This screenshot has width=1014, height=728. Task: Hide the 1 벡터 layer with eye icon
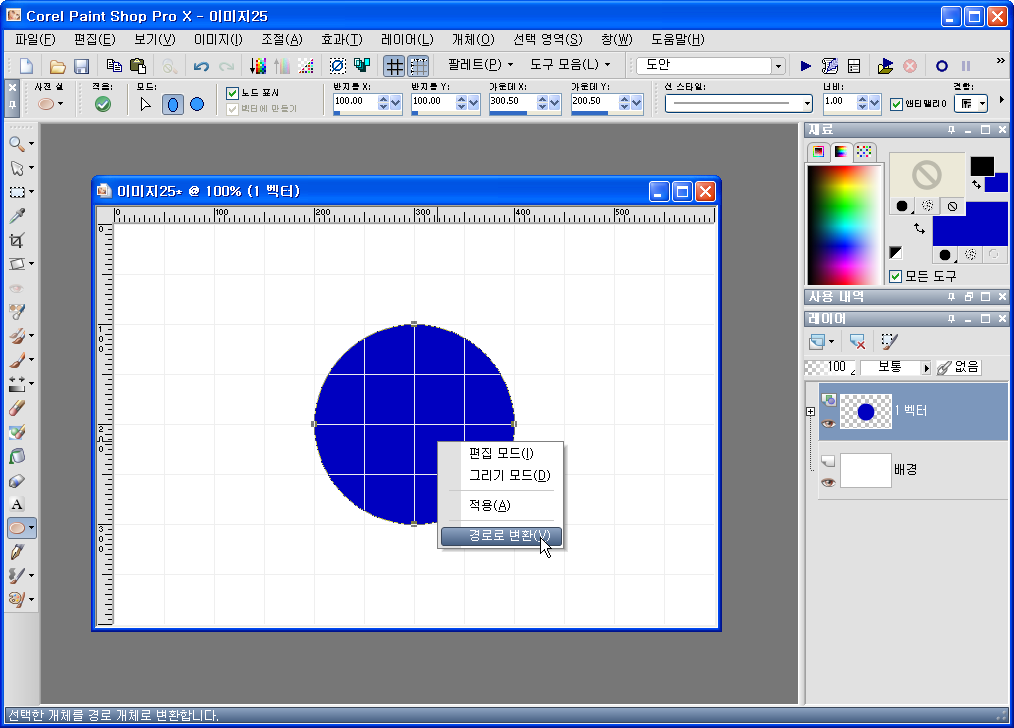click(x=828, y=424)
